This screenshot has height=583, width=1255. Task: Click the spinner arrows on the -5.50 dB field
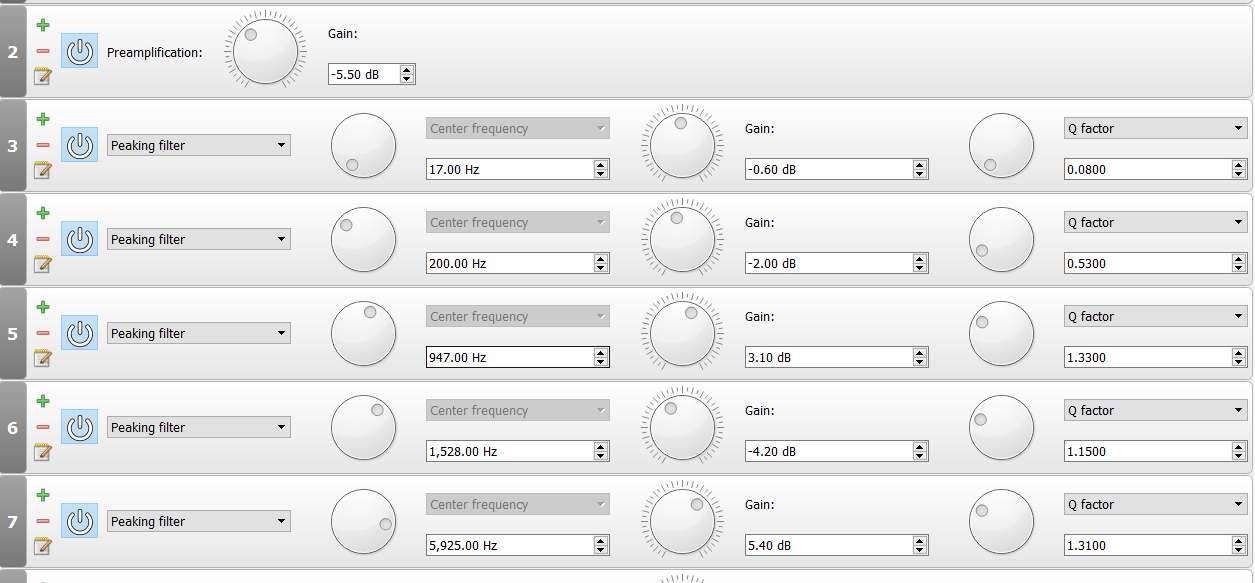pos(406,74)
